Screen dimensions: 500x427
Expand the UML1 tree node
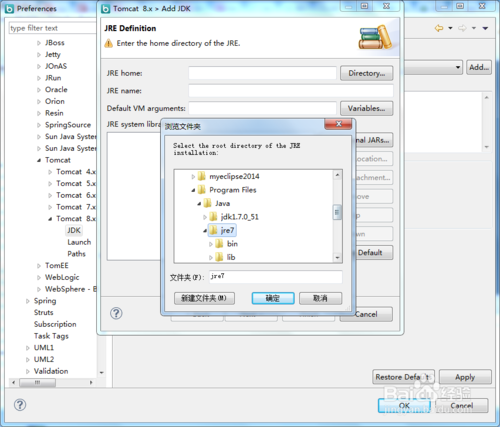click(x=28, y=348)
